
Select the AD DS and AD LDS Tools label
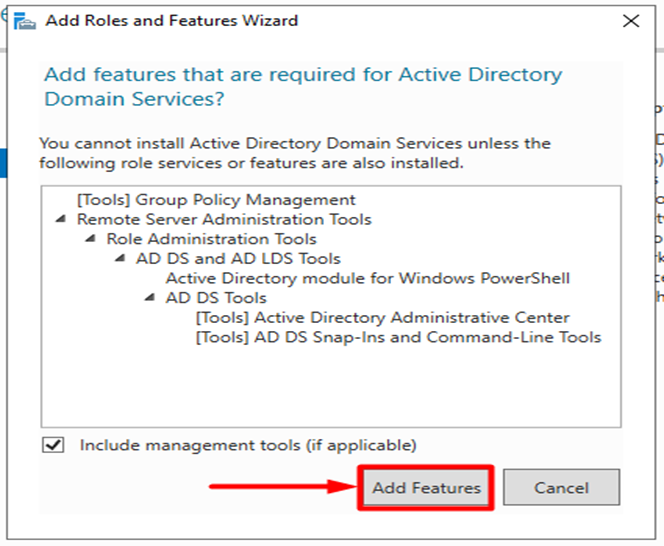(238, 258)
